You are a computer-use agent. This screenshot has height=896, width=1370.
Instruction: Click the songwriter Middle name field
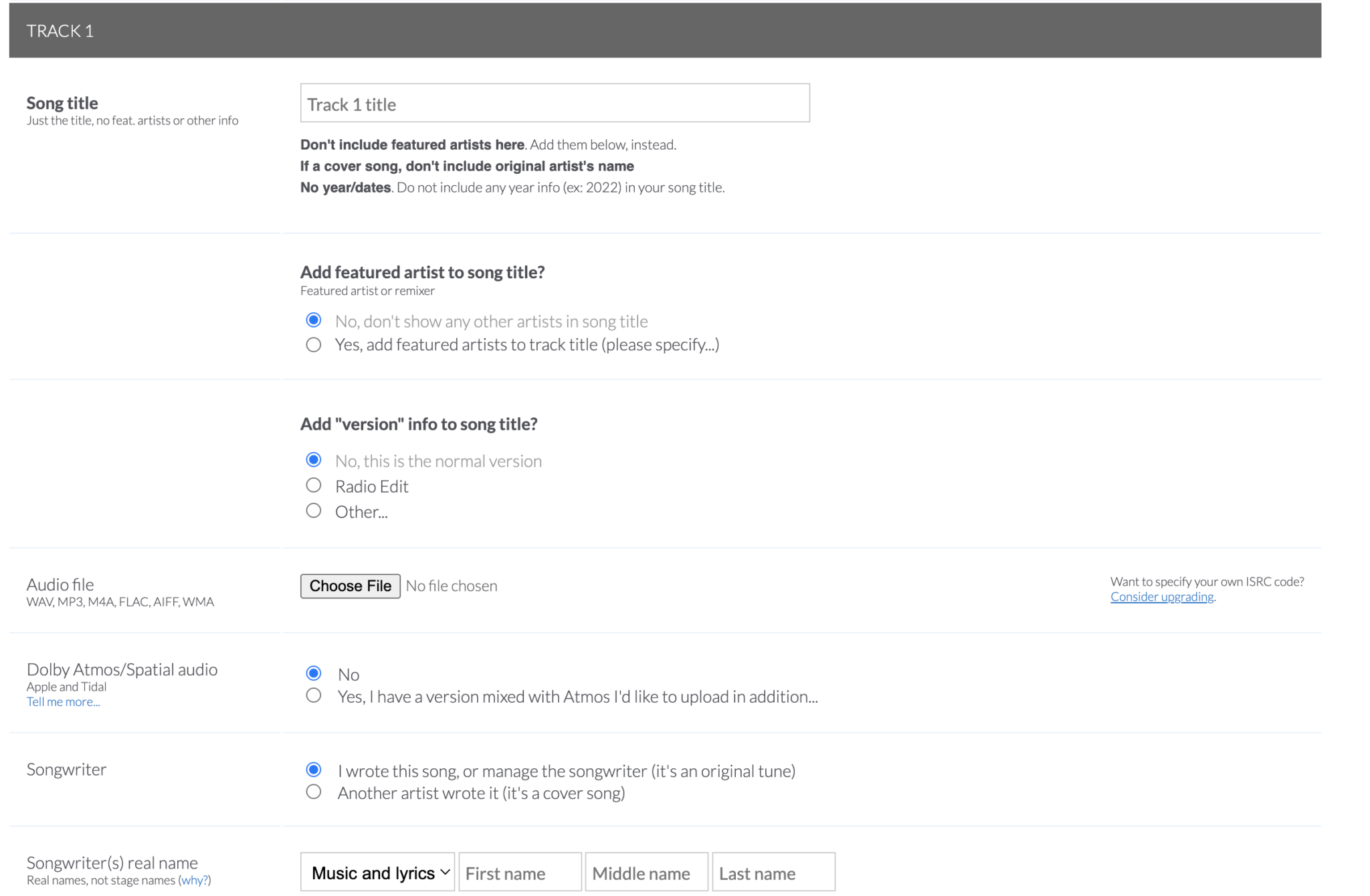click(646, 873)
